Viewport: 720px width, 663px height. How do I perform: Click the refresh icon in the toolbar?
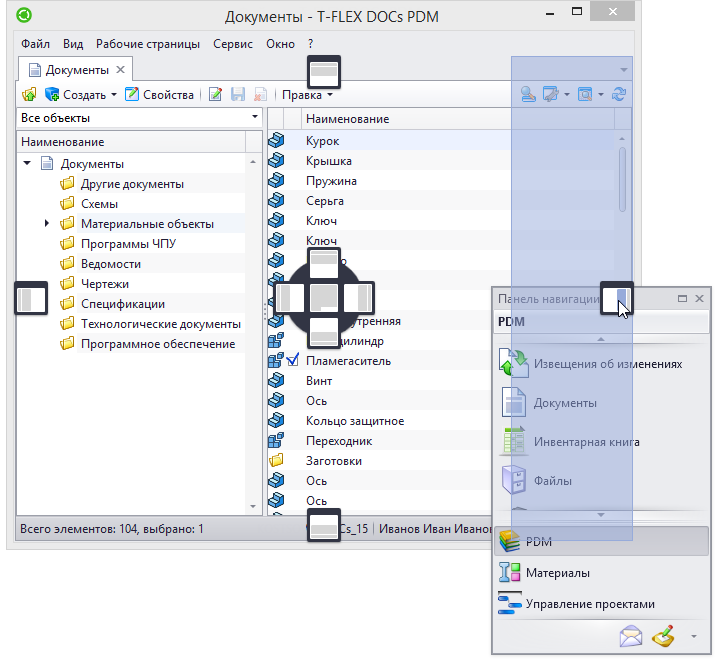click(619, 95)
